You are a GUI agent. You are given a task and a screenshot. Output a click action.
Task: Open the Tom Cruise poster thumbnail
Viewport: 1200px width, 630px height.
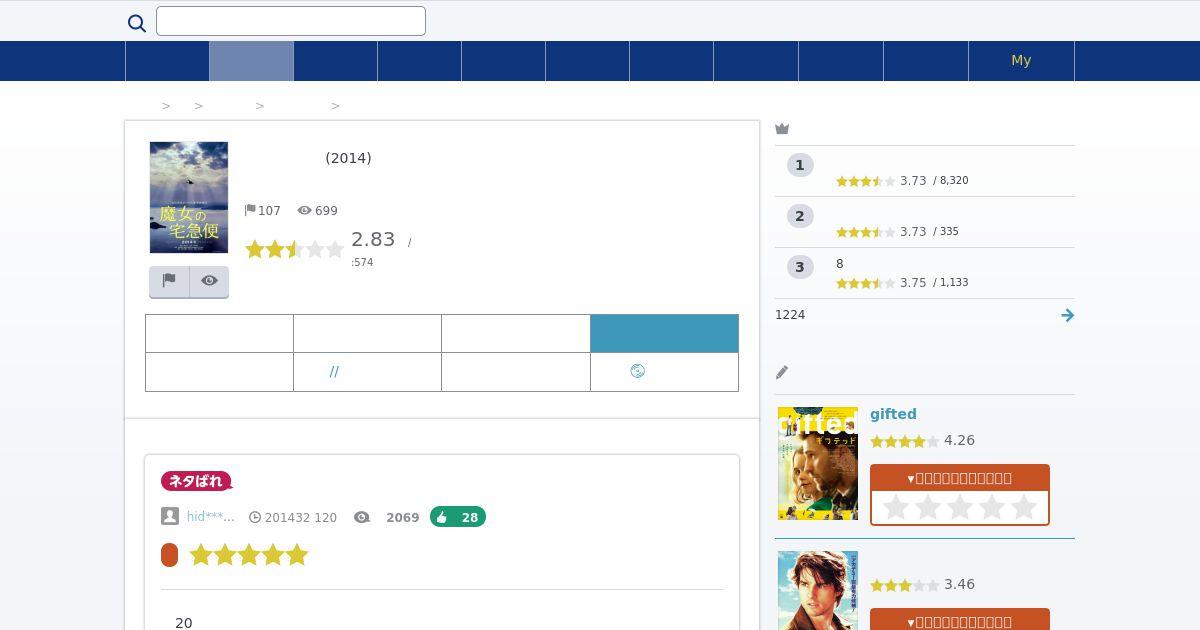[818, 590]
